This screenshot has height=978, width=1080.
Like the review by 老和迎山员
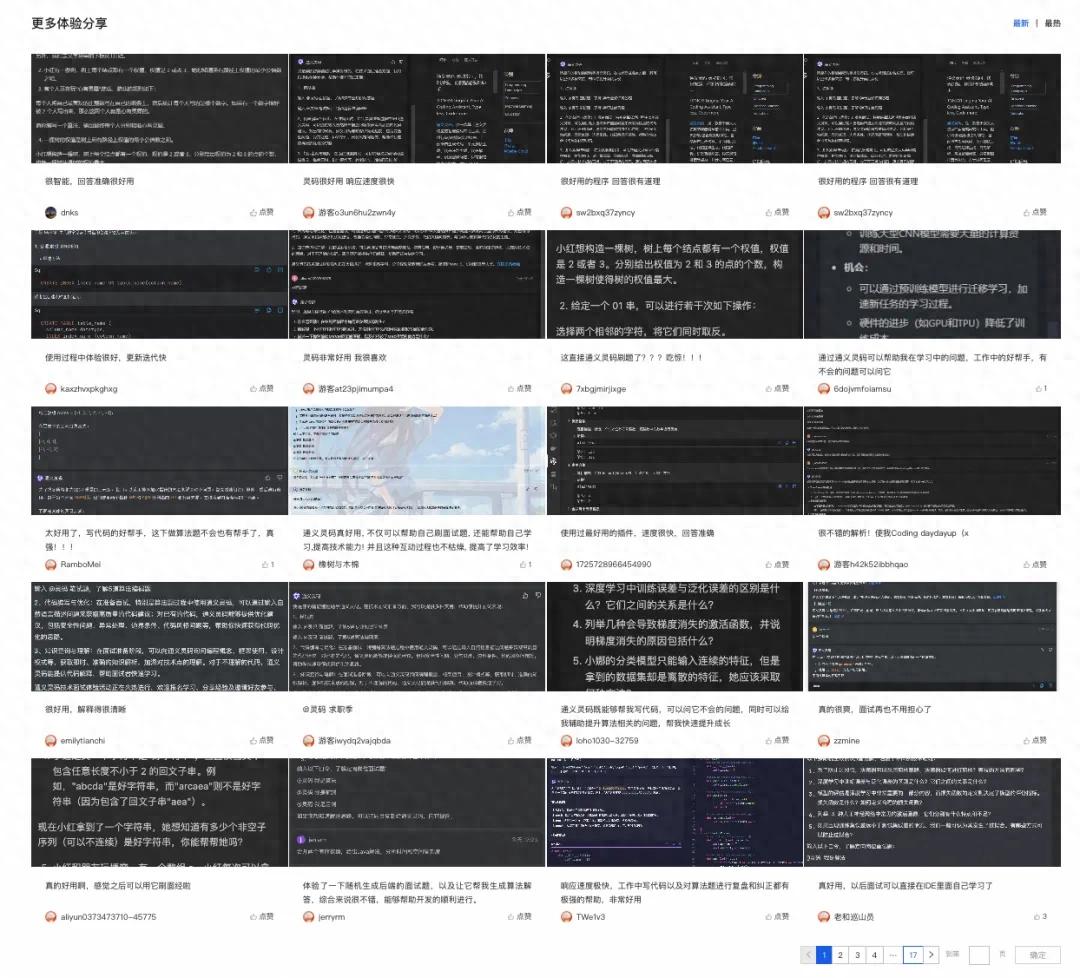tap(1037, 917)
